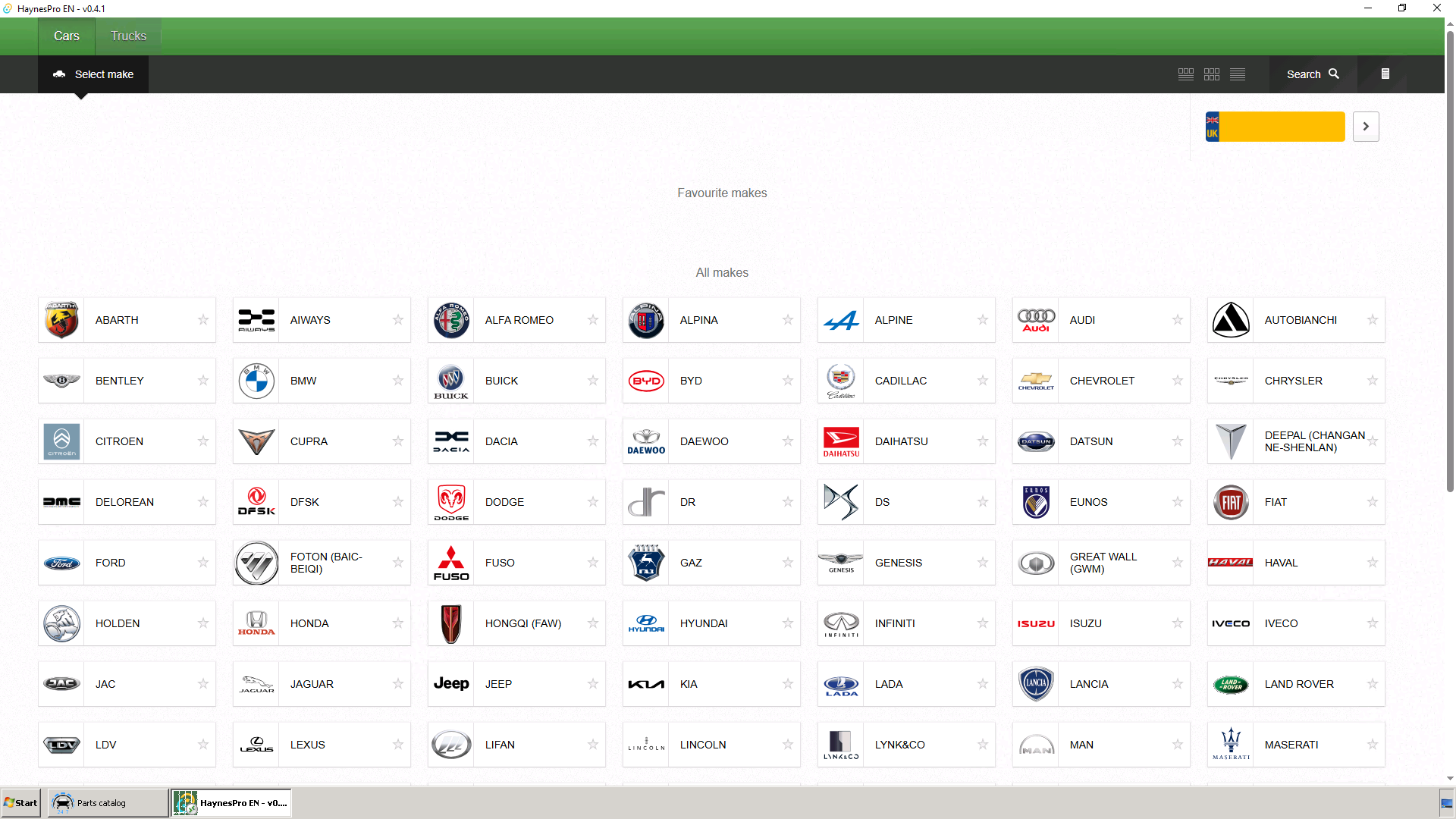Click the Jeep wordmark logo
This screenshot has height=819, width=1456.
coord(451,684)
